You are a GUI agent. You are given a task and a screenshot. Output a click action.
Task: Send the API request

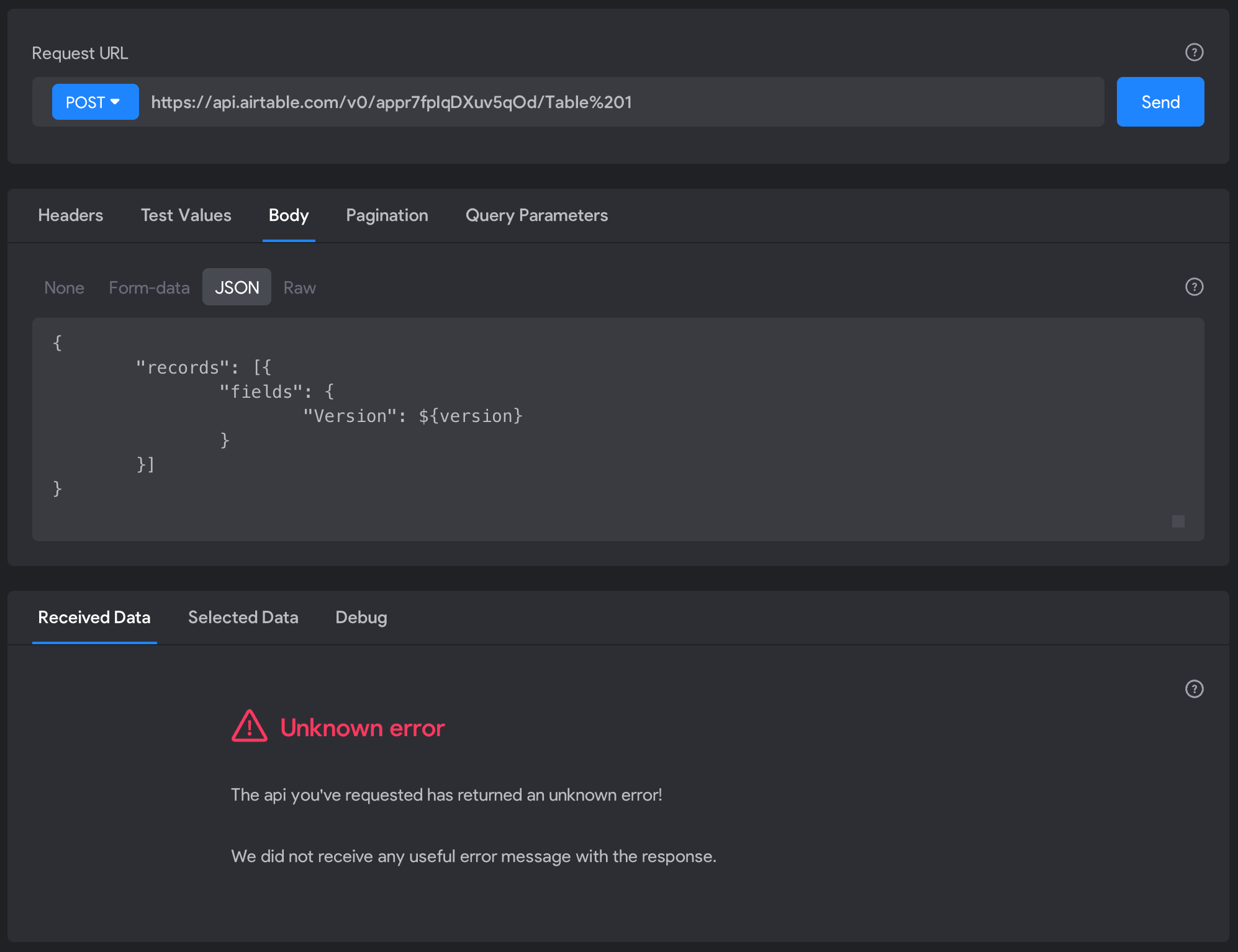(x=1160, y=102)
